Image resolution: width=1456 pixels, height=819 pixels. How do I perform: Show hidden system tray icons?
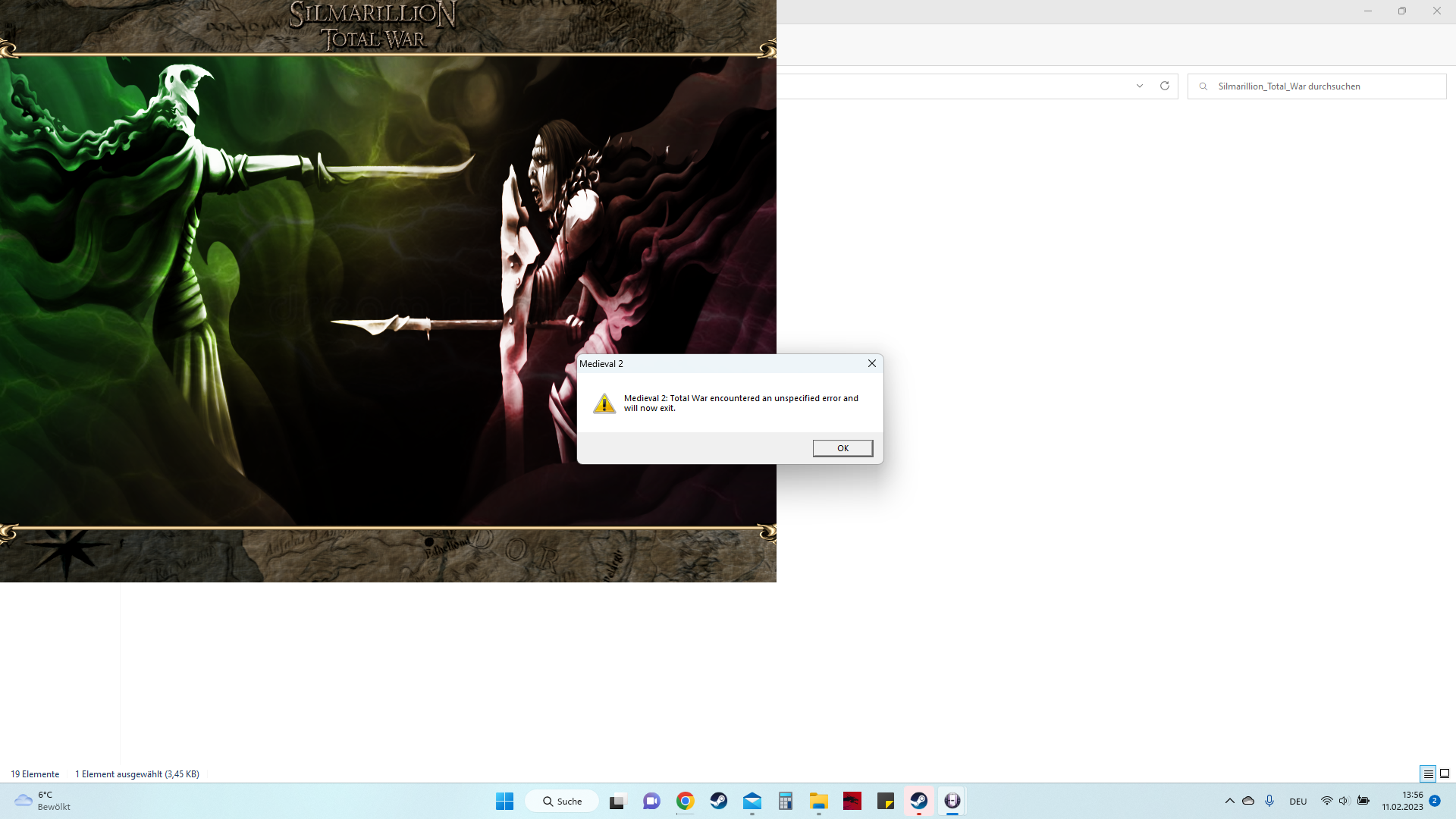(1229, 801)
